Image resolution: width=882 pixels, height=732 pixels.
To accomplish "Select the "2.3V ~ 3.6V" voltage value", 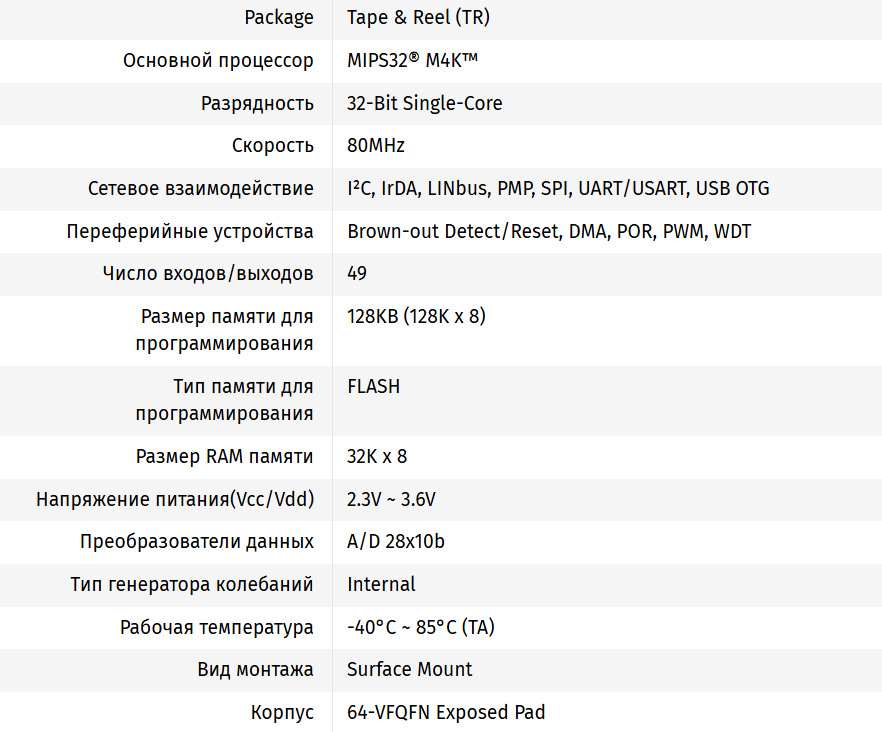I will [392, 499].
